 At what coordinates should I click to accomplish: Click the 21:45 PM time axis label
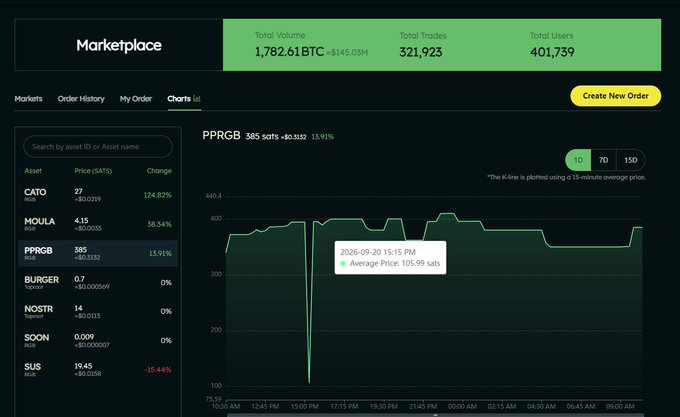tap(423, 406)
